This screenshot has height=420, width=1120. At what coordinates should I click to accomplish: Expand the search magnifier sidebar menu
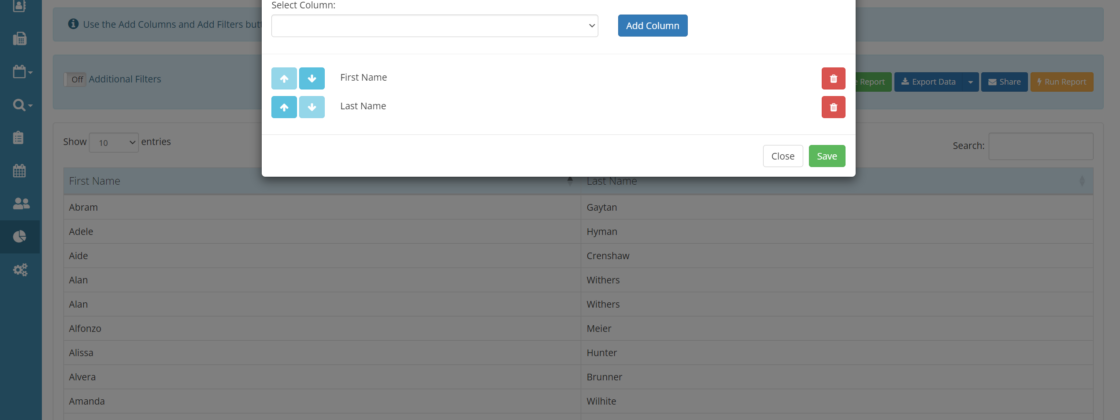(x=21, y=104)
